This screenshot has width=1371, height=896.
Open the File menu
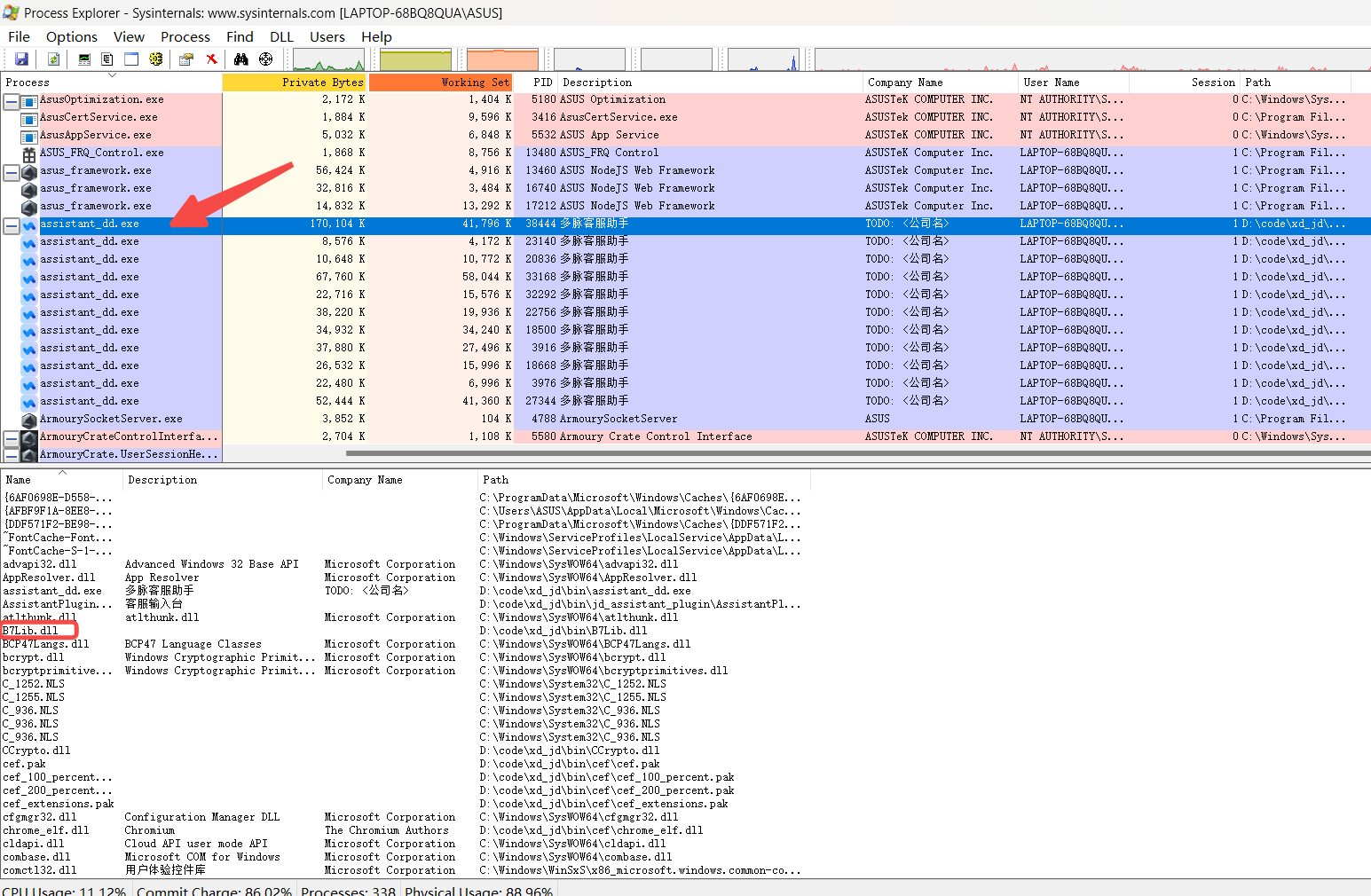[x=19, y=36]
